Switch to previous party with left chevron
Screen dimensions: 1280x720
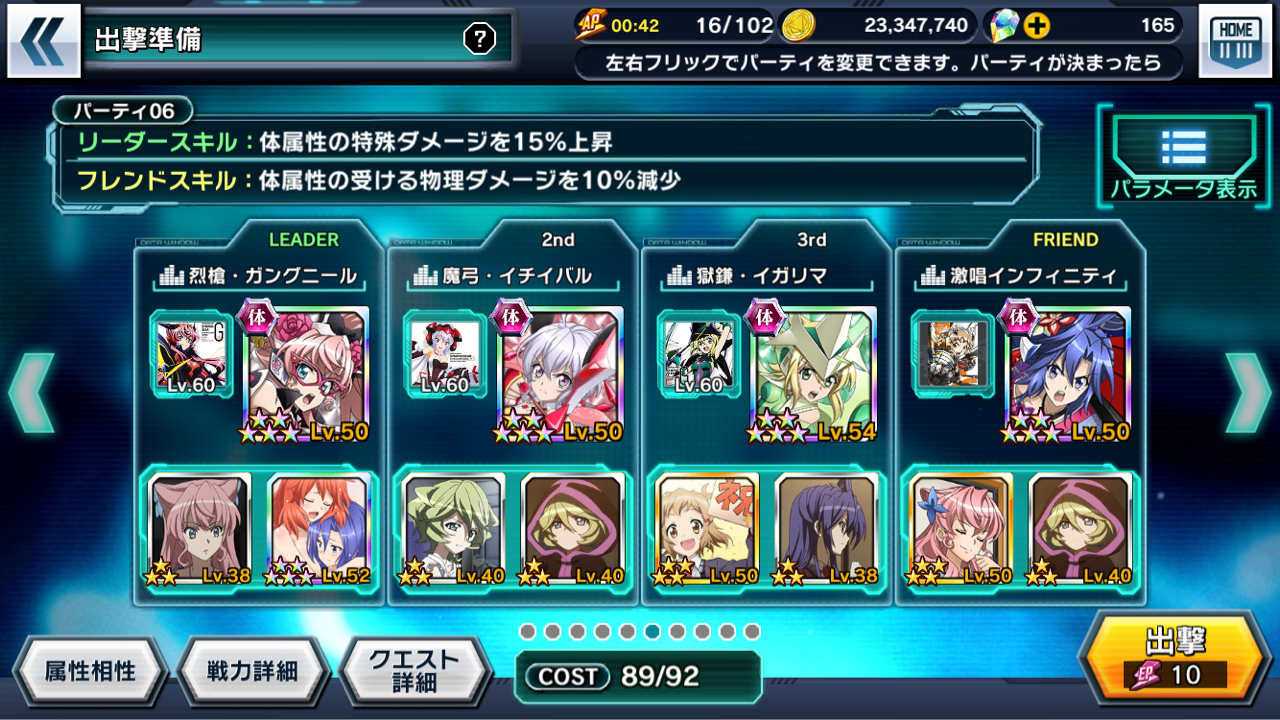point(31,392)
